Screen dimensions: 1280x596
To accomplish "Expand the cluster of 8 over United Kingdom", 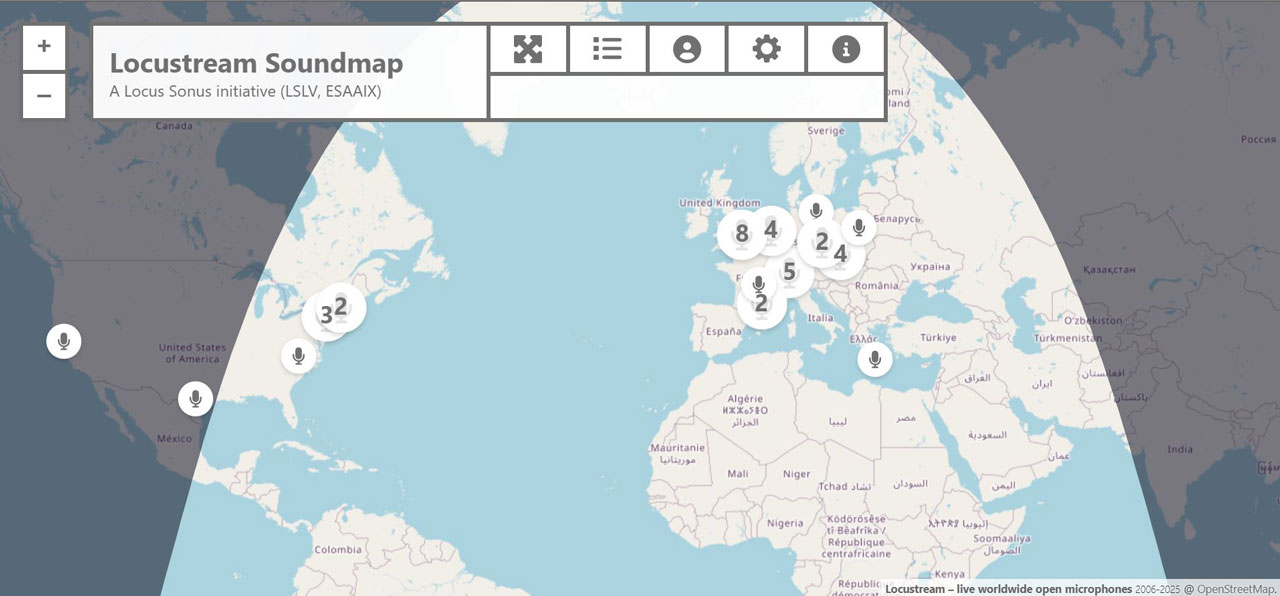I will click(x=741, y=235).
